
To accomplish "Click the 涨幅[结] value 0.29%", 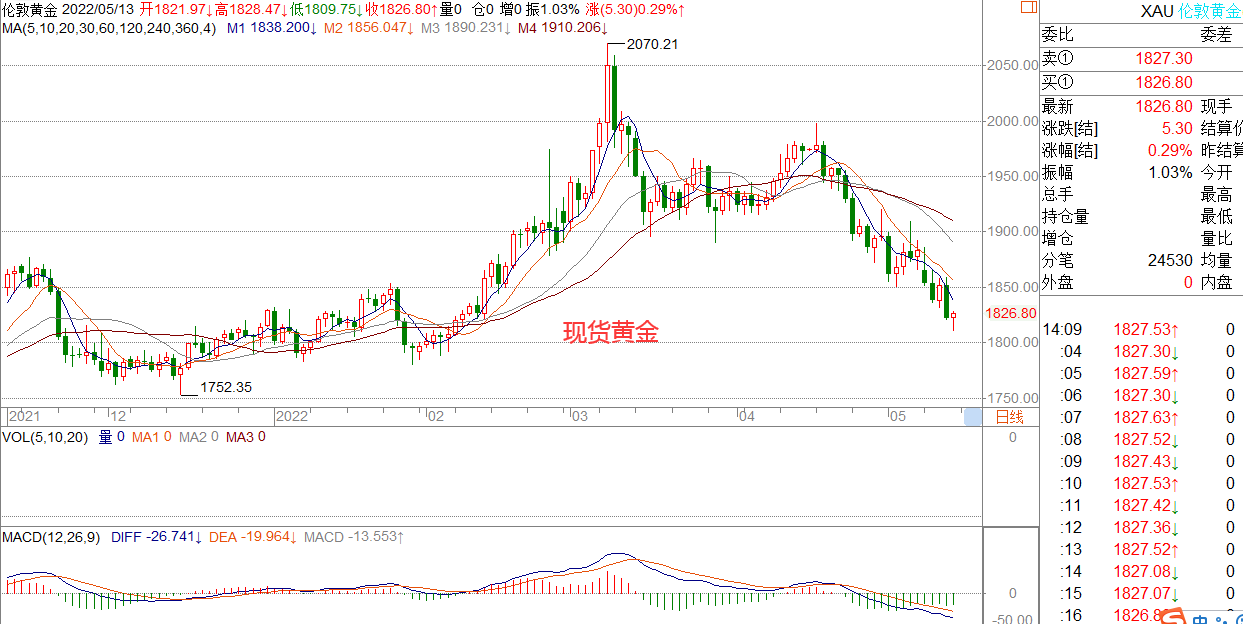I will pos(1169,150).
